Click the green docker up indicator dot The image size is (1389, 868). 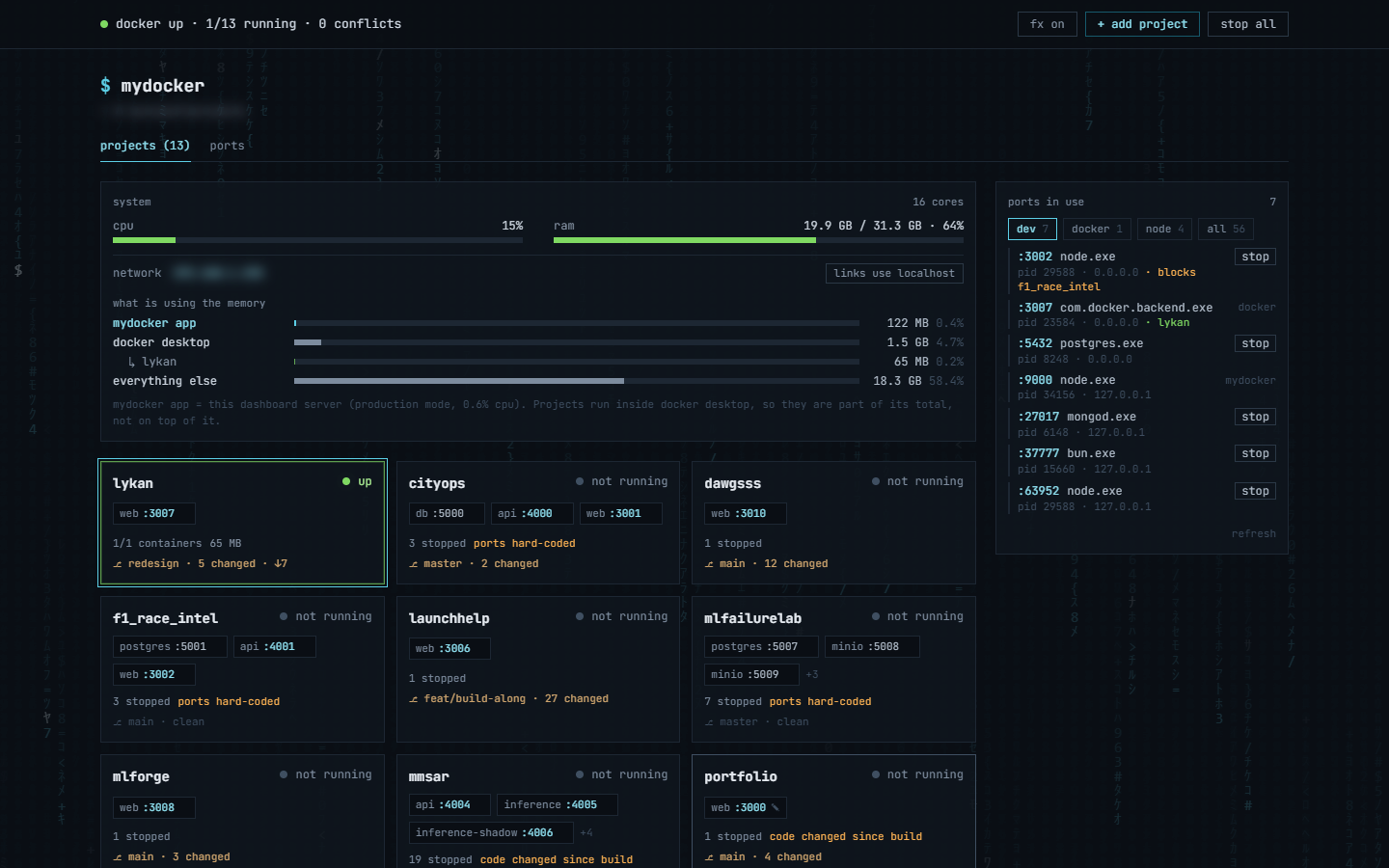[104, 24]
